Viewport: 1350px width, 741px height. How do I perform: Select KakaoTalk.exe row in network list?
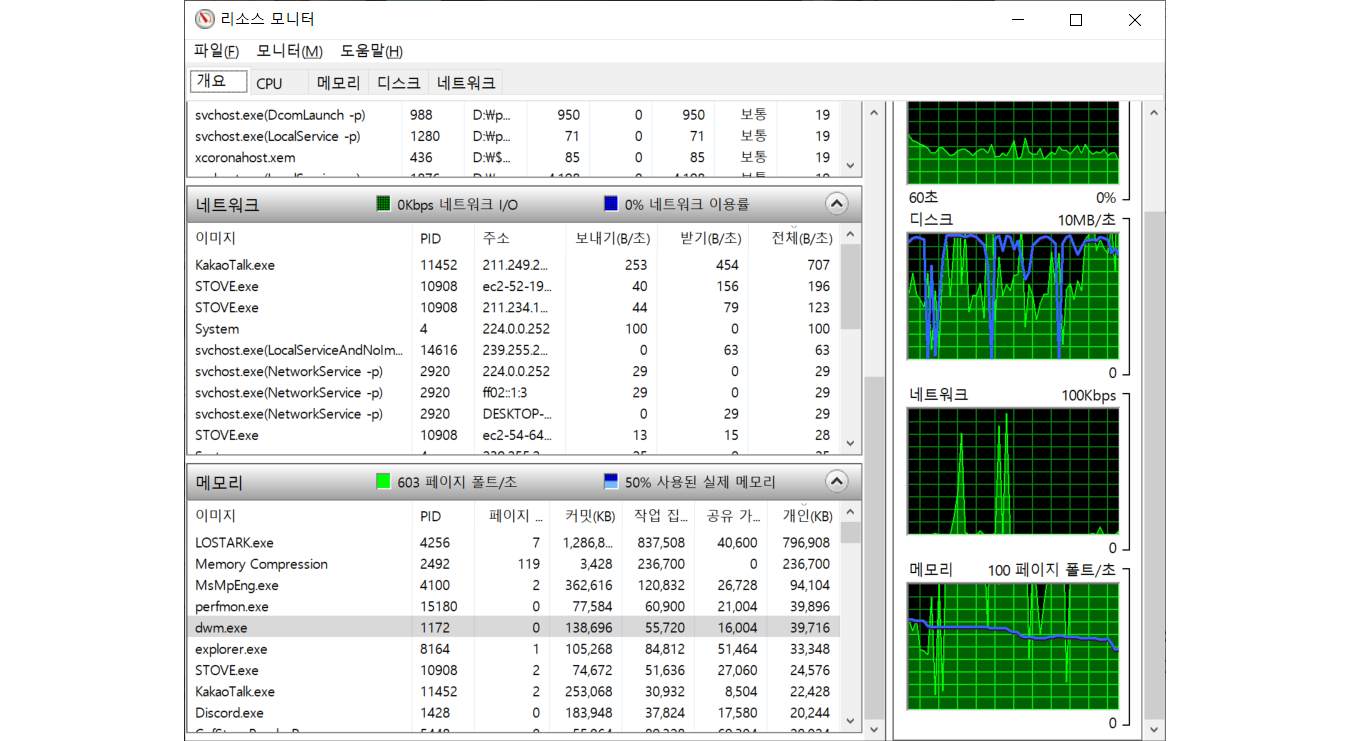[x=513, y=265]
